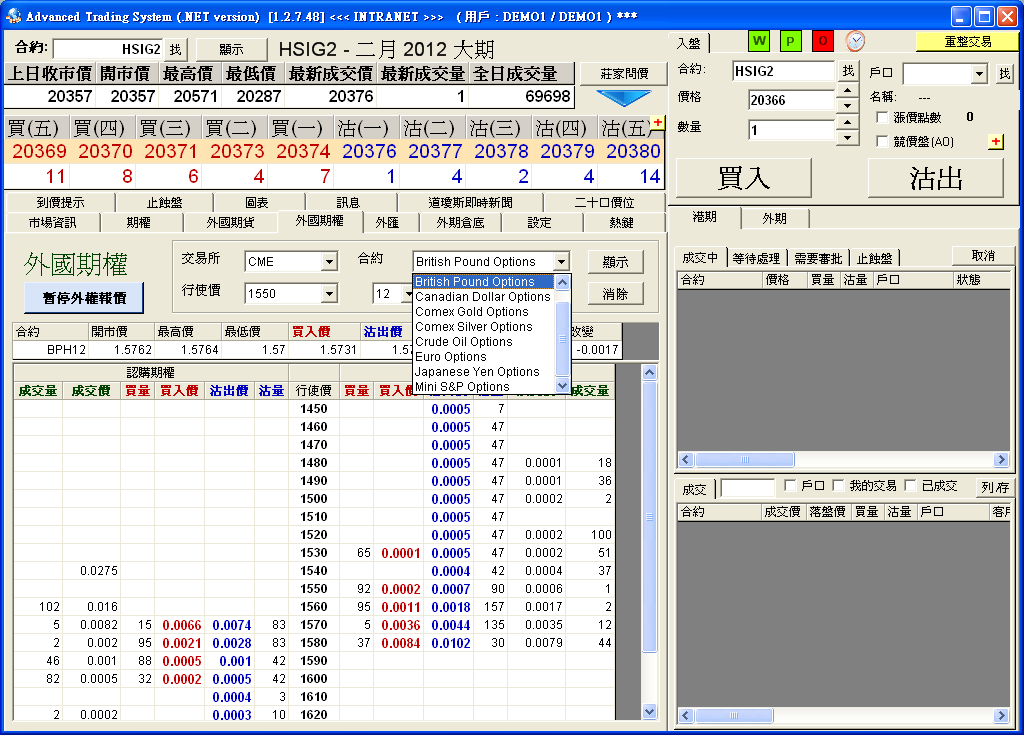Click the red O status icon

pyautogui.click(x=822, y=41)
